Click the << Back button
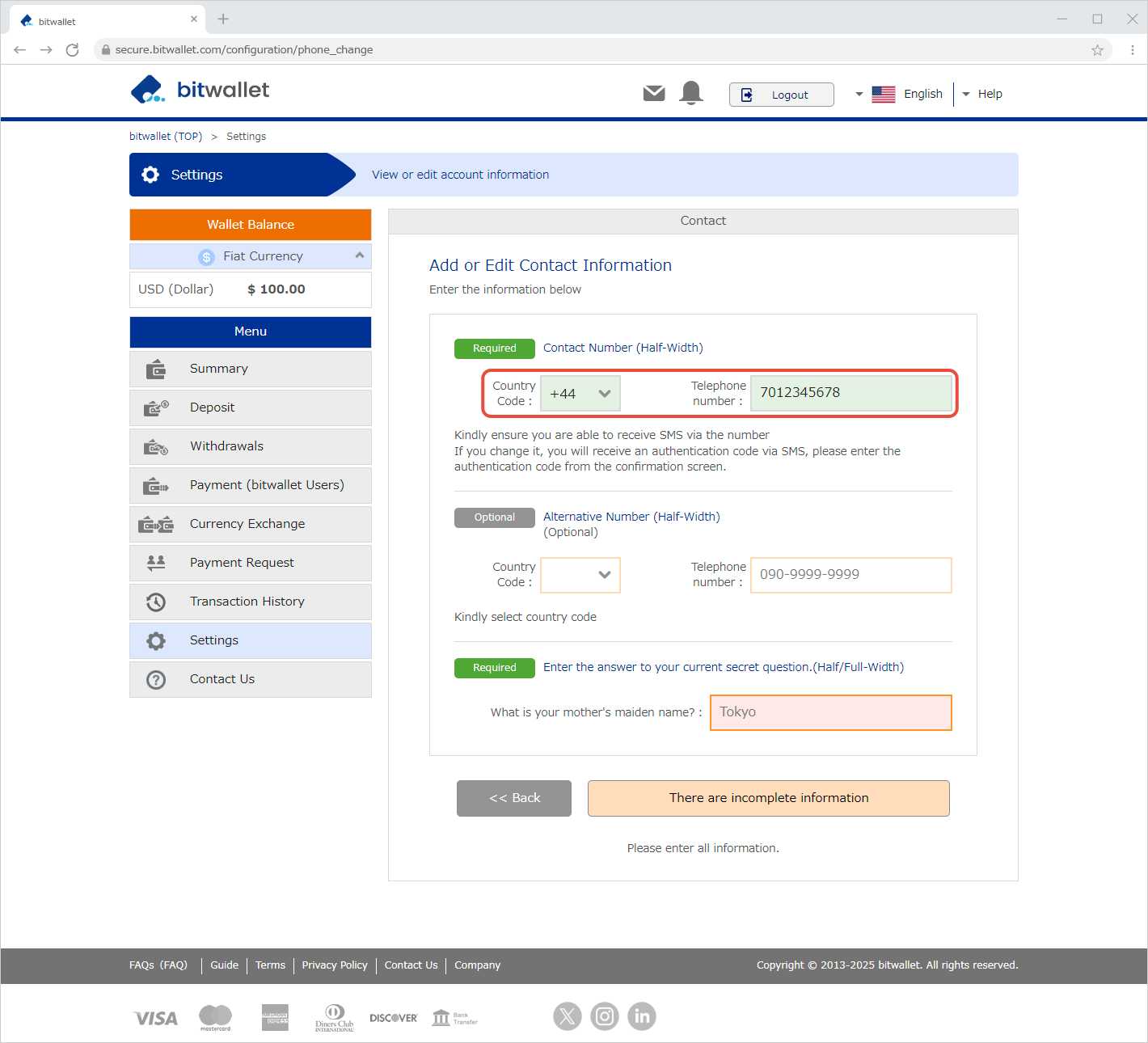The image size is (1148, 1043). (x=514, y=798)
